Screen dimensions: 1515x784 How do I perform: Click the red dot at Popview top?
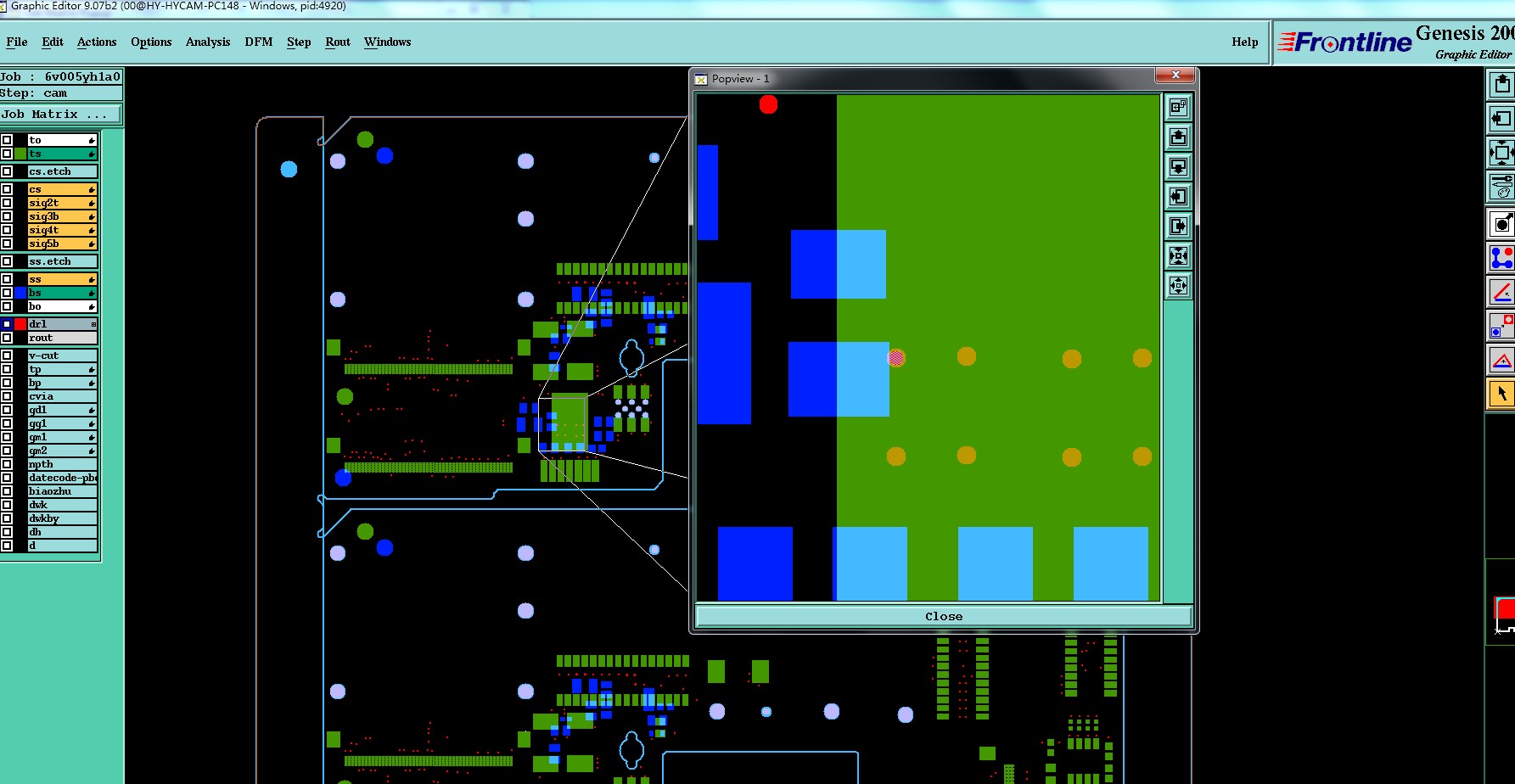tap(768, 104)
